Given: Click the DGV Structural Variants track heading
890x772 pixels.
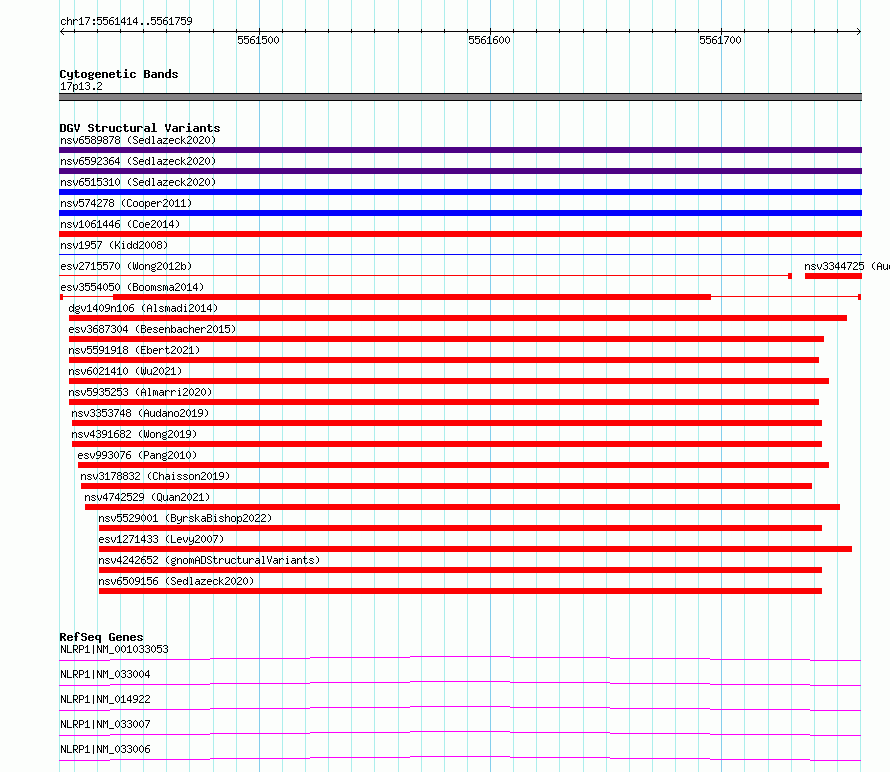Looking at the screenshot, I should pyautogui.click(x=140, y=128).
